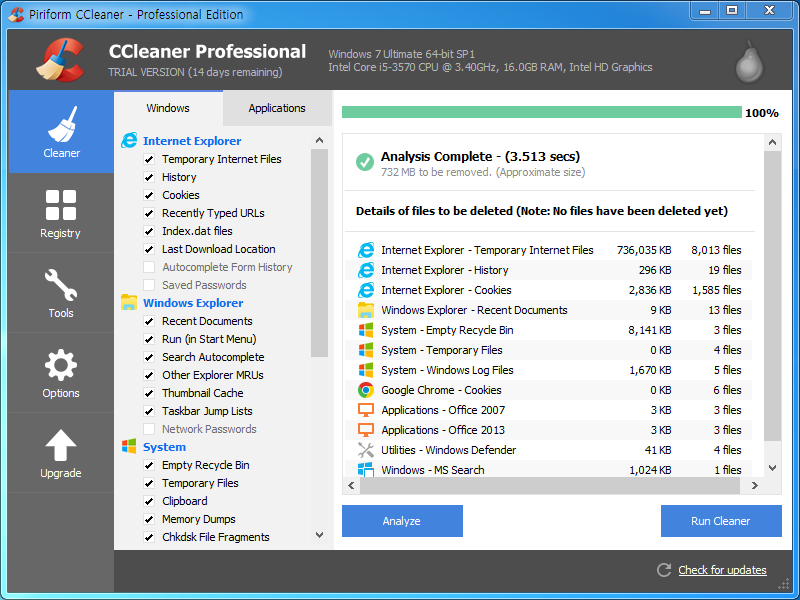800x600 pixels.
Task: Click the green Analysis Complete checkmark icon
Action: [x=364, y=162]
